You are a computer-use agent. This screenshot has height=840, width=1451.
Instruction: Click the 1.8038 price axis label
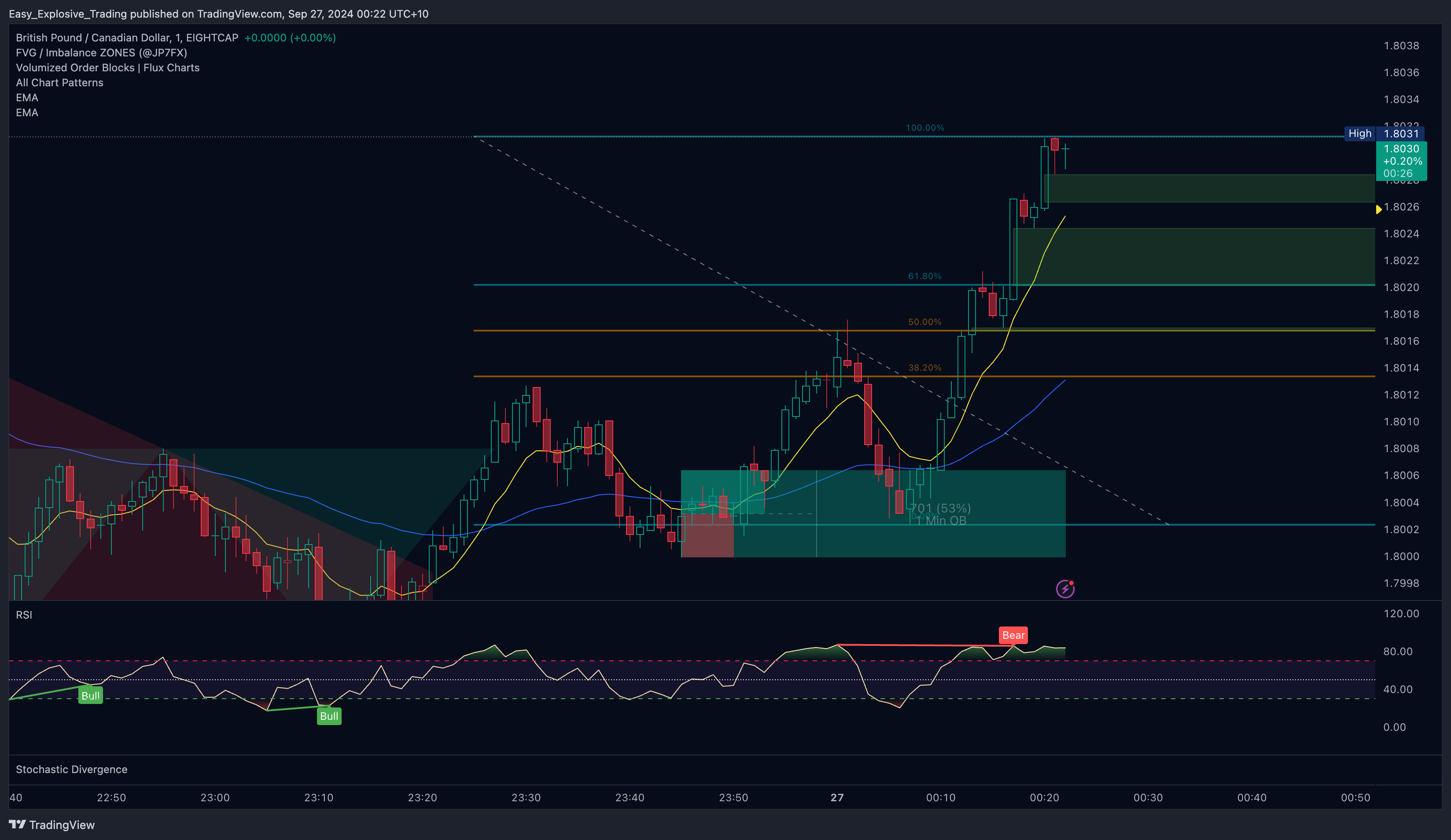pyautogui.click(x=1401, y=45)
